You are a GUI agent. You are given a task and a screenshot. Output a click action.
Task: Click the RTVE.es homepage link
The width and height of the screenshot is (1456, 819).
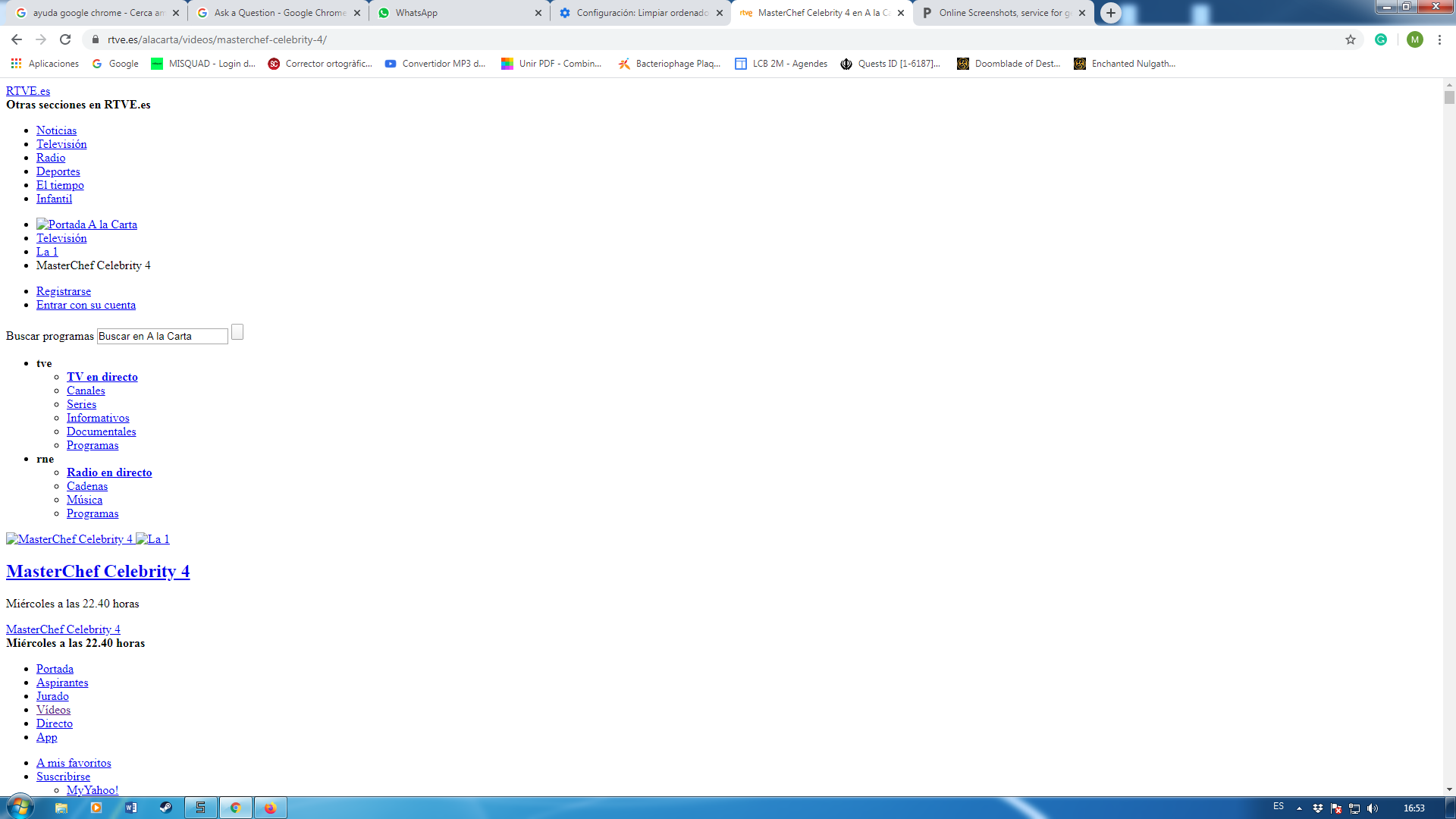click(27, 90)
